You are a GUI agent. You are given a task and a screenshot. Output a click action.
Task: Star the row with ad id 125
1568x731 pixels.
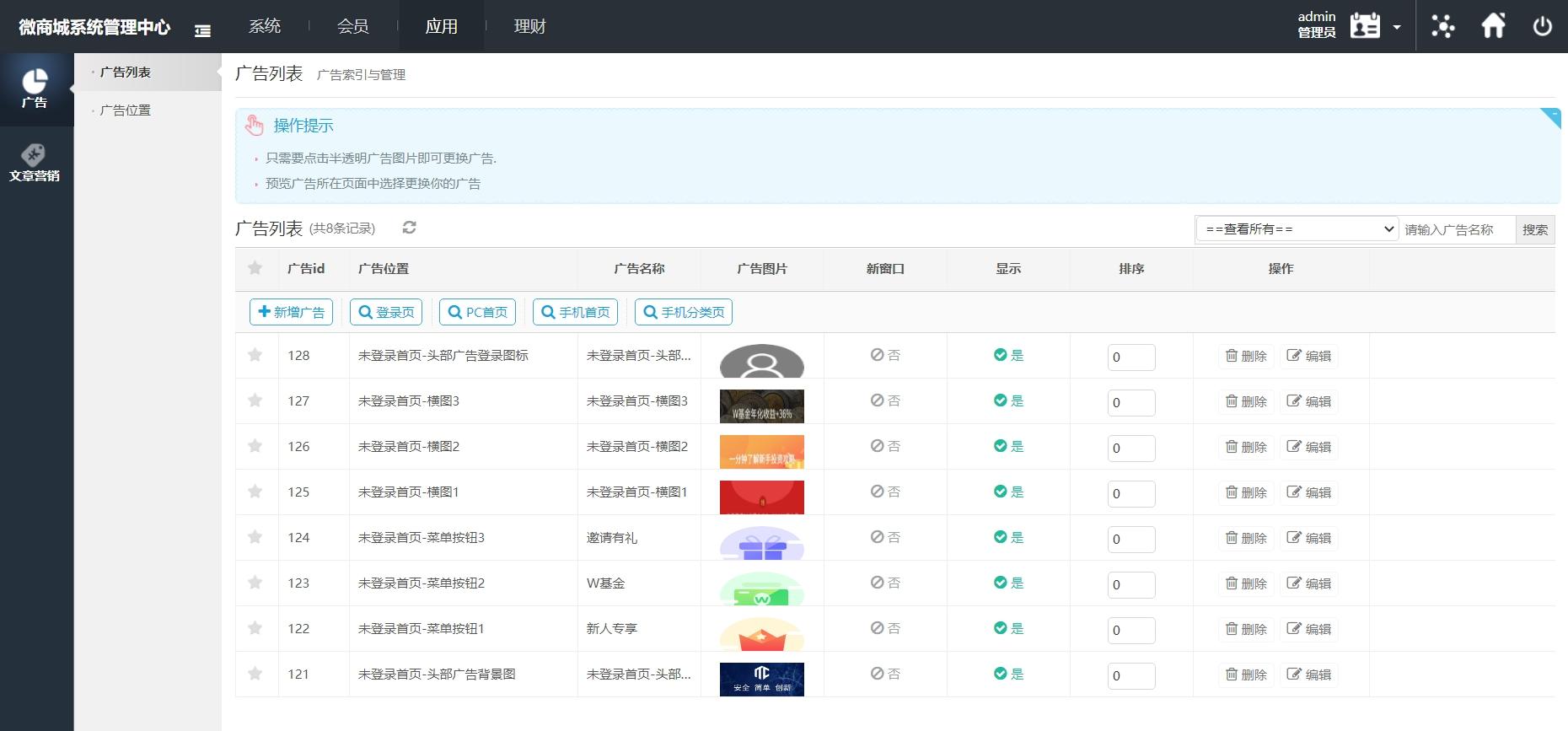[255, 492]
